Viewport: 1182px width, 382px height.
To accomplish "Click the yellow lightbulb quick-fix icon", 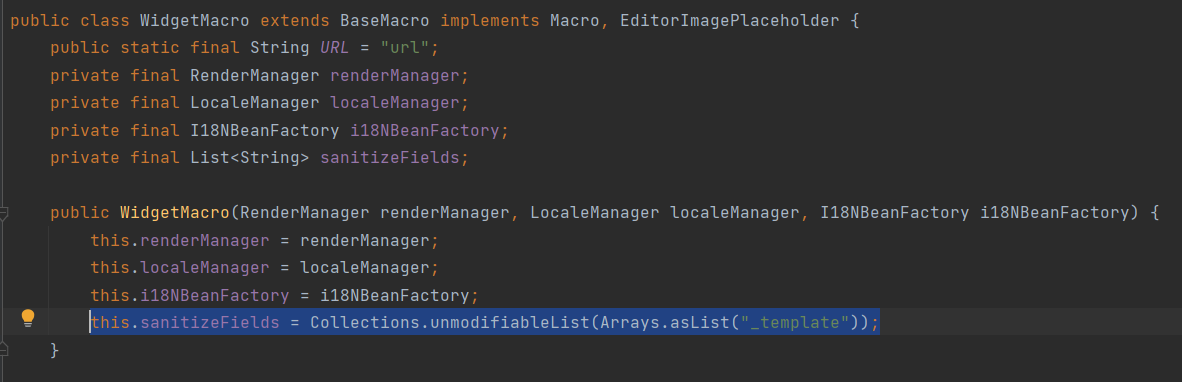I will click(28, 318).
